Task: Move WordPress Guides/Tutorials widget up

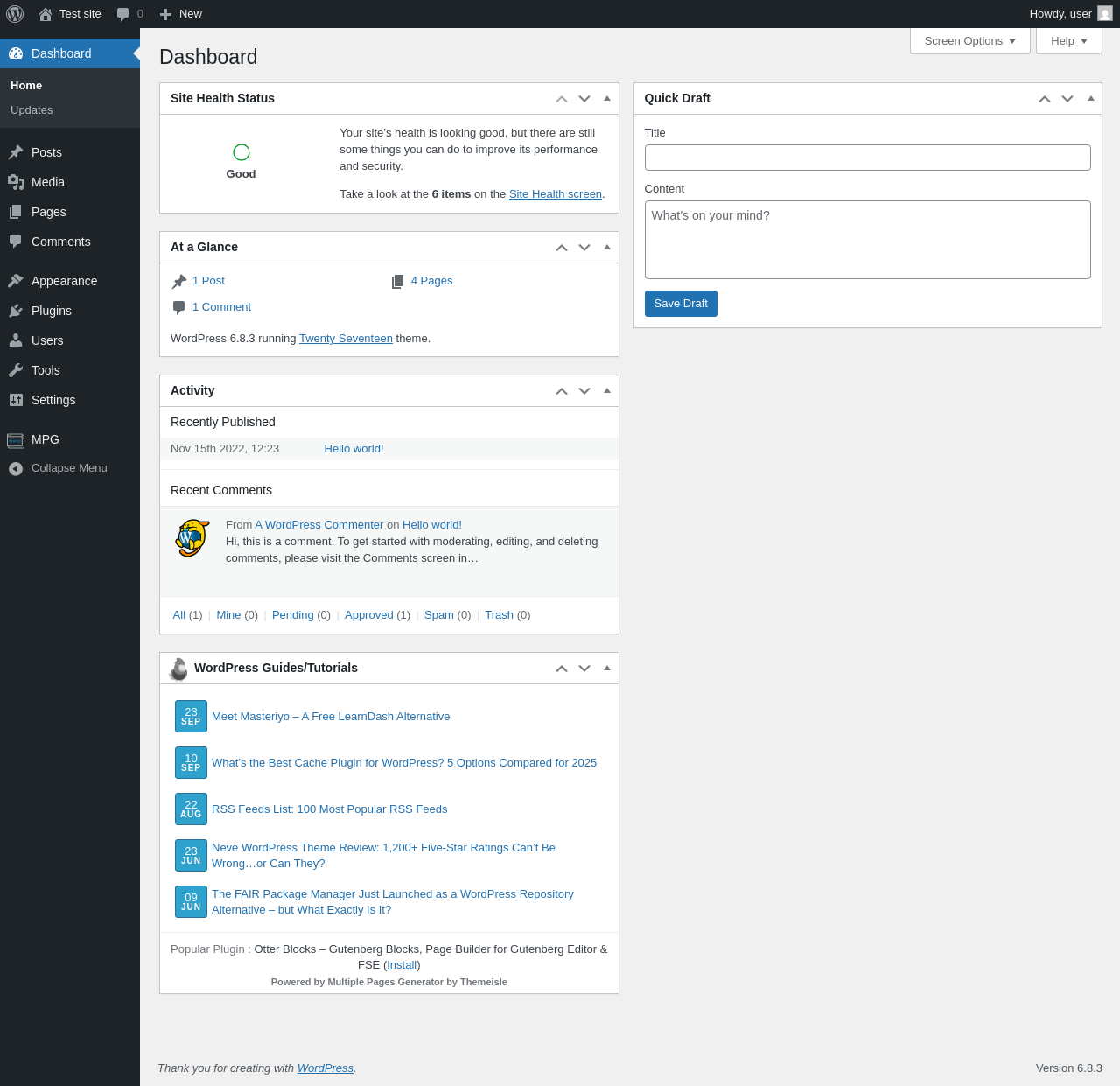Action: pos(562,669)
